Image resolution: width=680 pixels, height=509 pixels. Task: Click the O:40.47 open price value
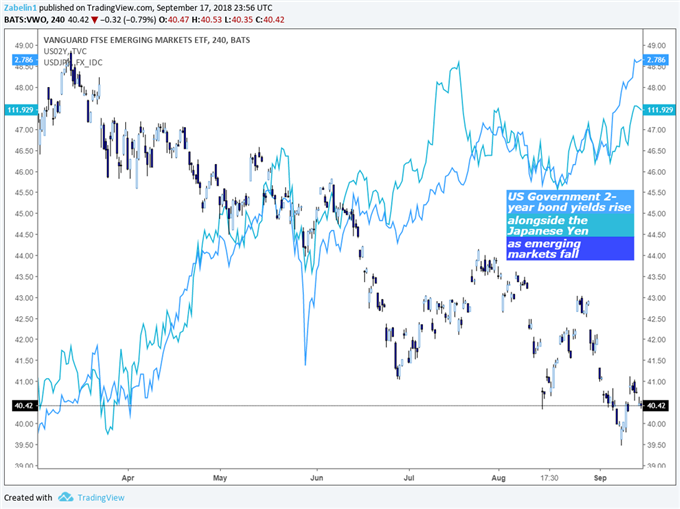coord(174,20)
